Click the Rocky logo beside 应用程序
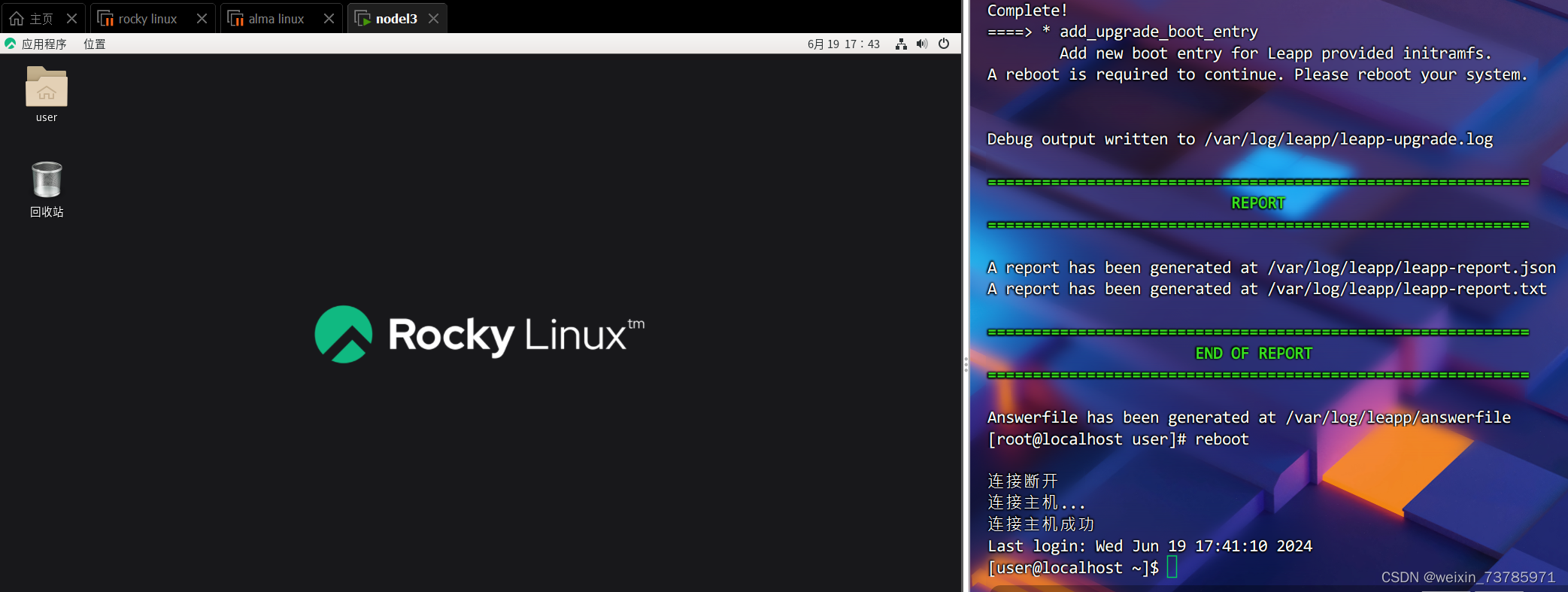Image resolution: width=1568 pixels, height=592 pixels. [x=11, y=44]
